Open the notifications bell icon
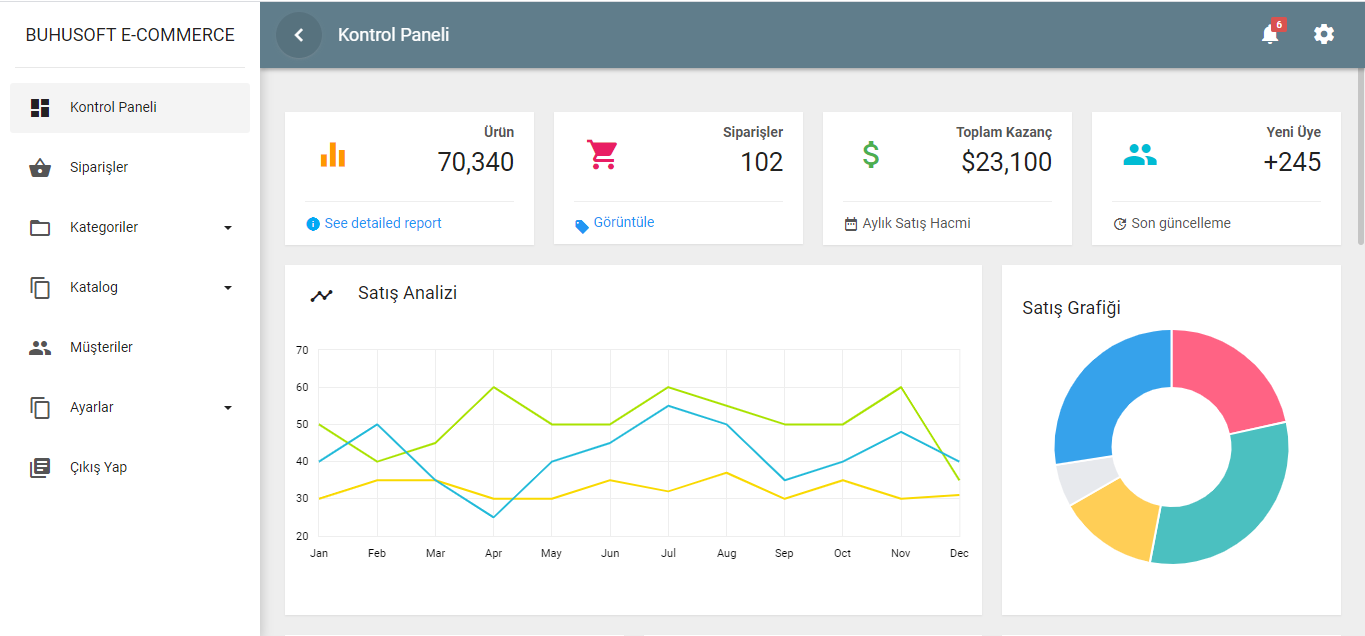The image size is (1365, 636). click(x=1270, y=35)
